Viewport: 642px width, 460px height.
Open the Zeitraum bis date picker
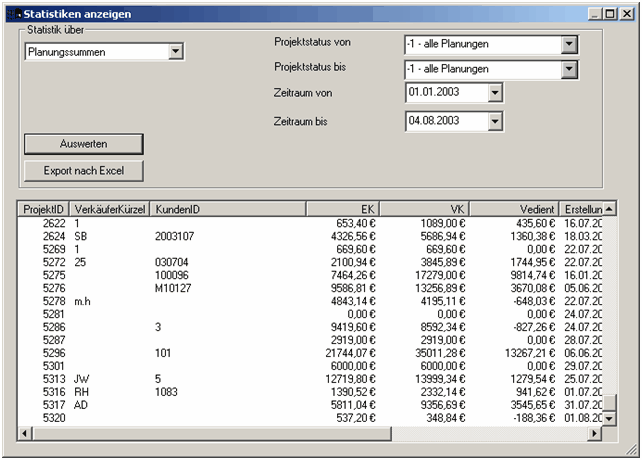tap(494, 121)
